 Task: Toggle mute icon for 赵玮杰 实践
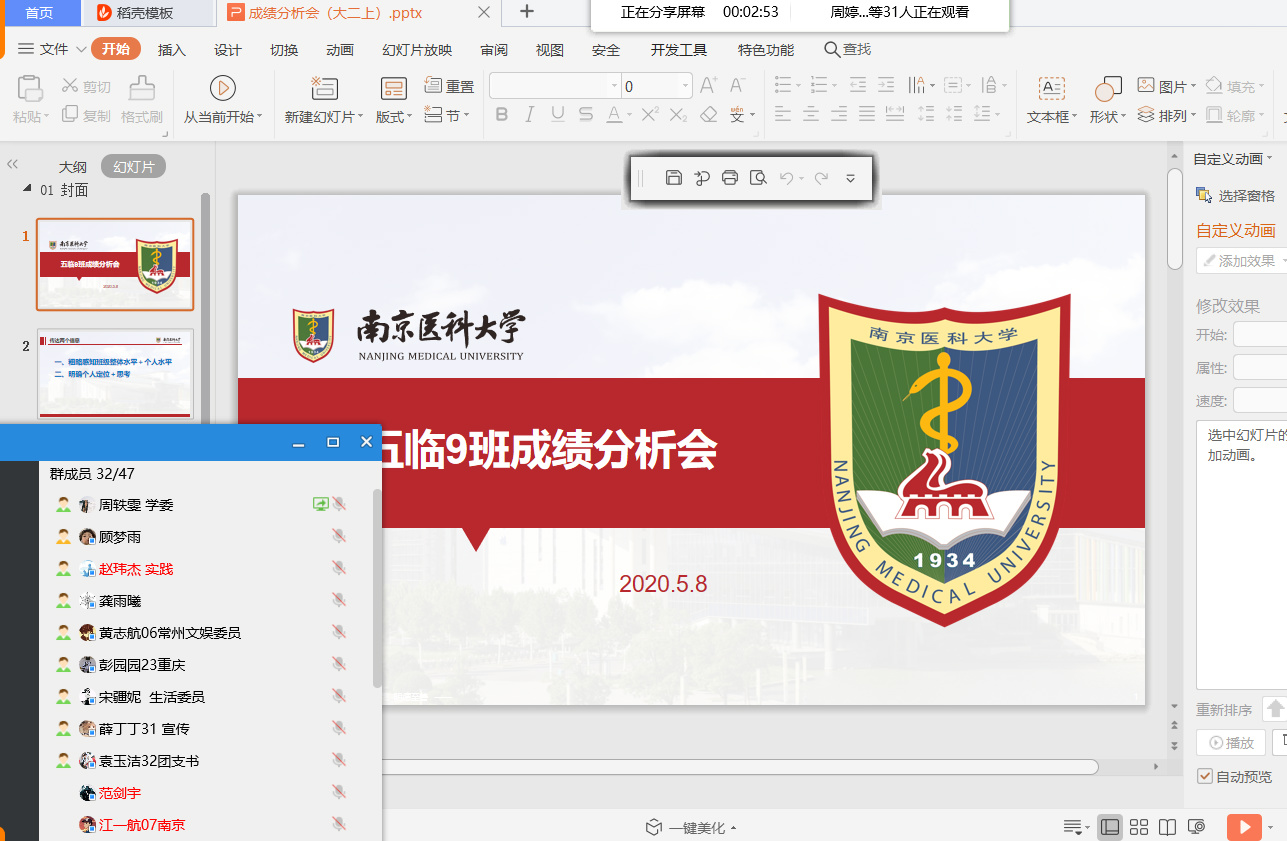(x=339, y=569)
